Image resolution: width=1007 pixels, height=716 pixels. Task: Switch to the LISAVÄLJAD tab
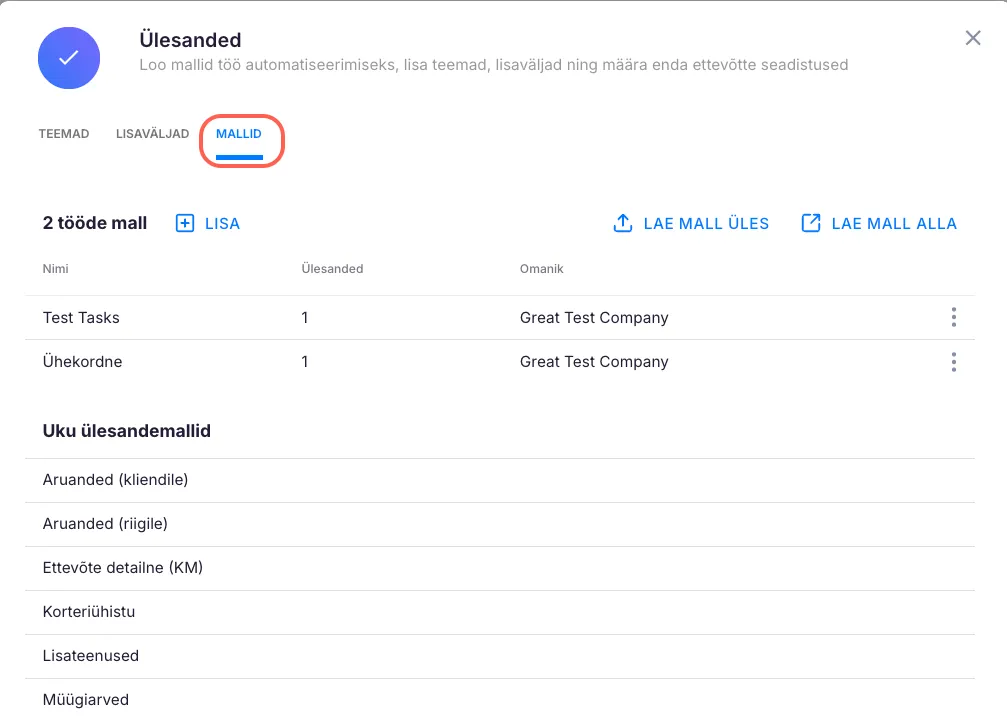(x=152, y=134)
